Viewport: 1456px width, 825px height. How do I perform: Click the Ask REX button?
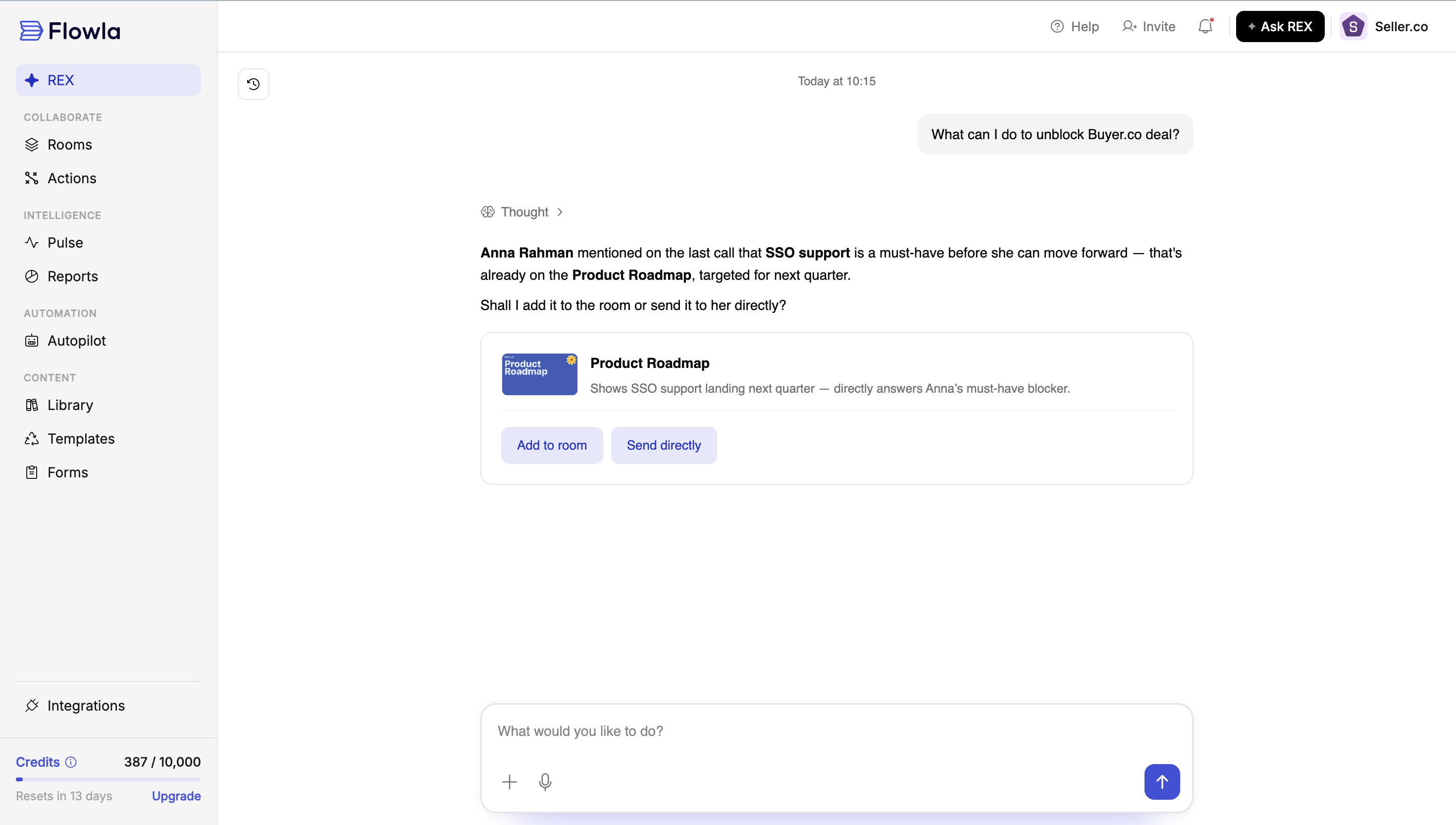click(1280, 27)
